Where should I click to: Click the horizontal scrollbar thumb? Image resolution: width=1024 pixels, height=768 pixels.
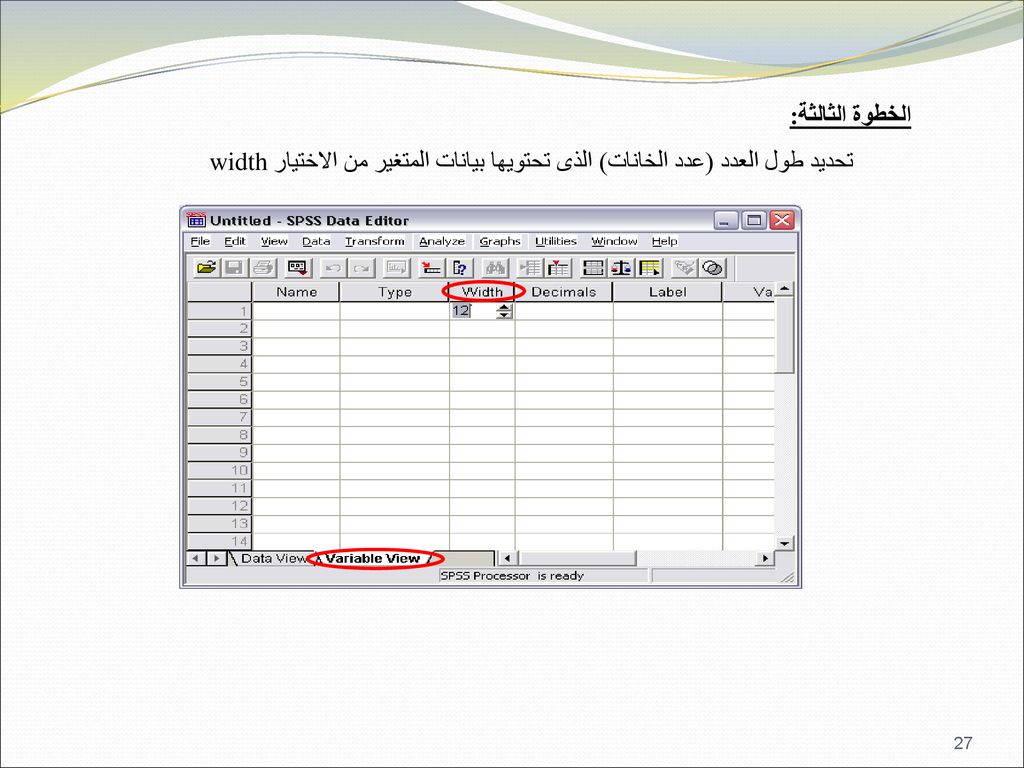[575, 558]
